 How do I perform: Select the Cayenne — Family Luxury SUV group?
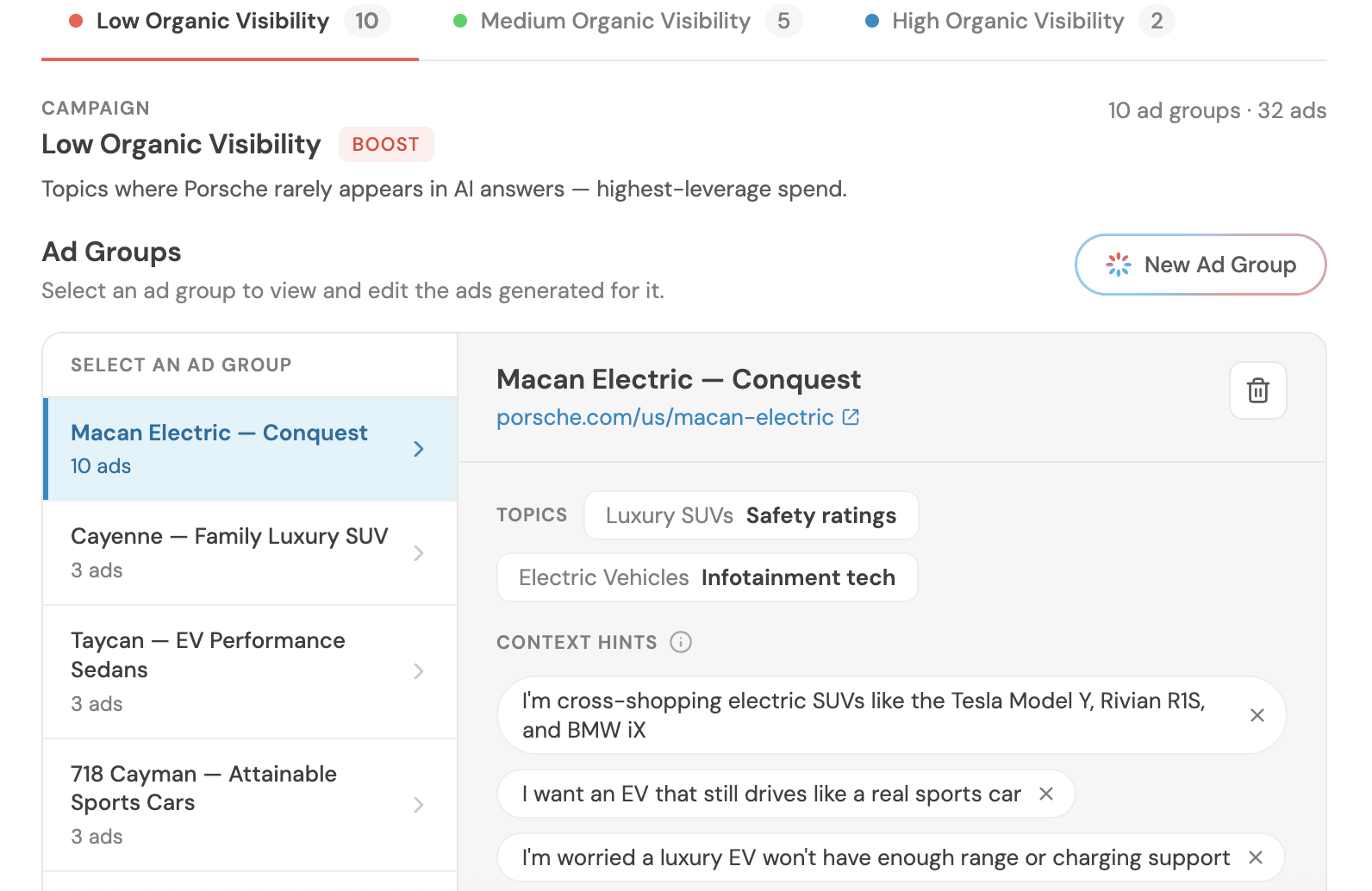pyautogui.click(x=250, y=553)
